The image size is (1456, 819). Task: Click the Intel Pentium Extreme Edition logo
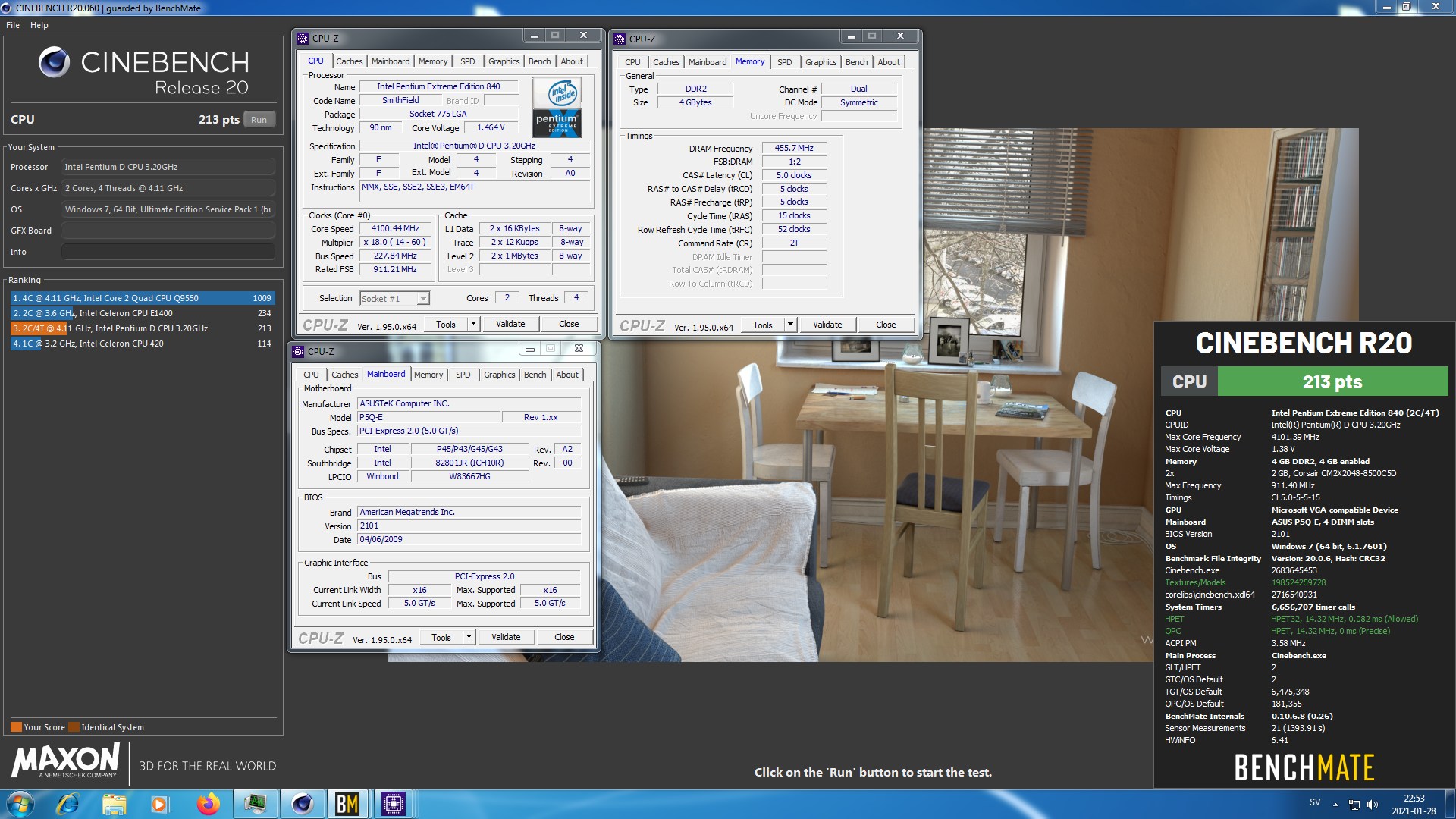coord(557,108)
